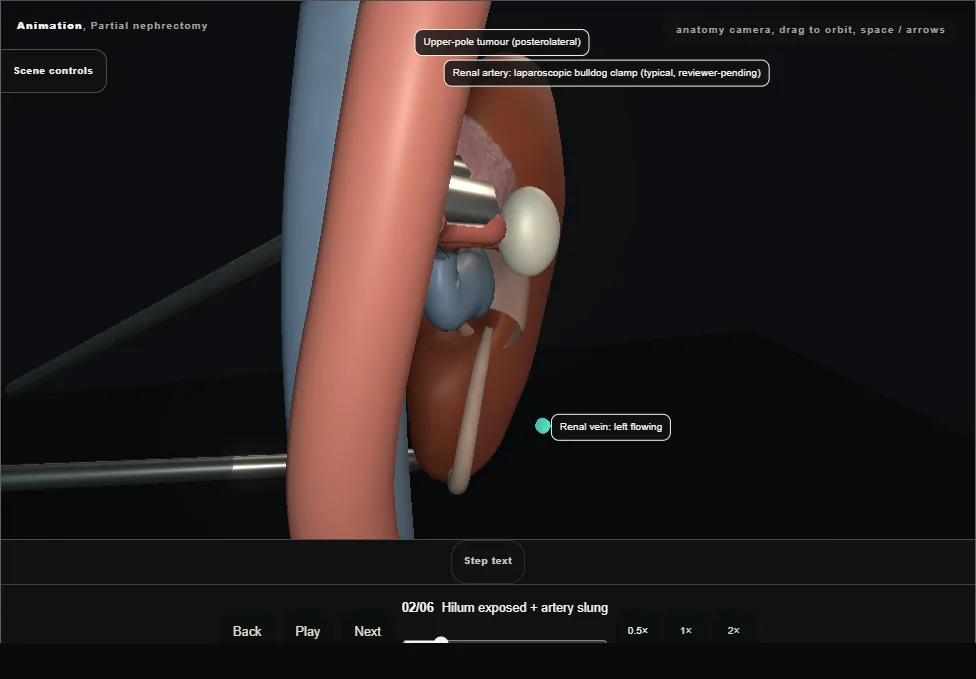Click the anatomy camera hint text
This screenshot has width=976, height=679.
point(810,30)
